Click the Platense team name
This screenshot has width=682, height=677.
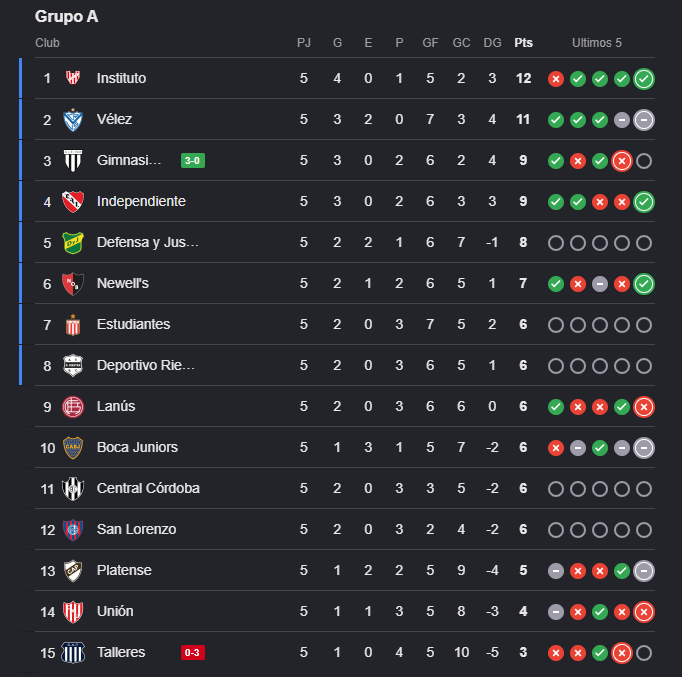click(124, 570)
